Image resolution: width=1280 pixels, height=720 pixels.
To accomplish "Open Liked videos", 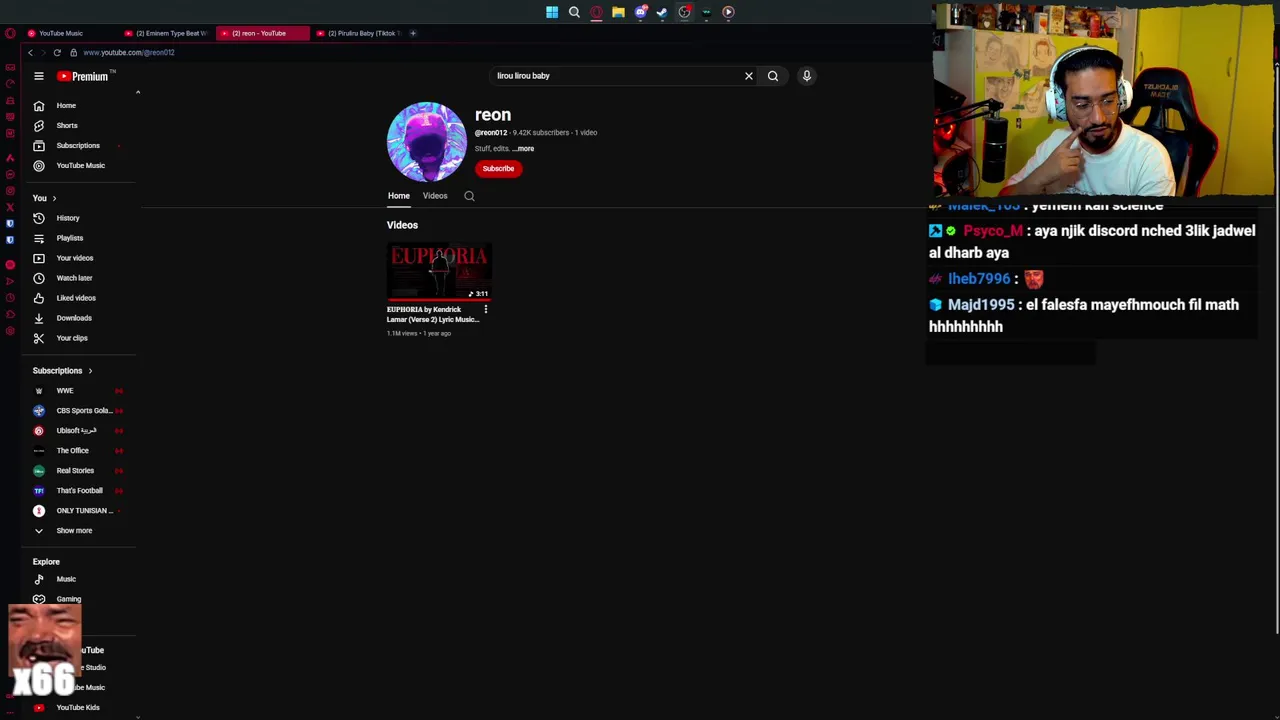I will [75, 298].
